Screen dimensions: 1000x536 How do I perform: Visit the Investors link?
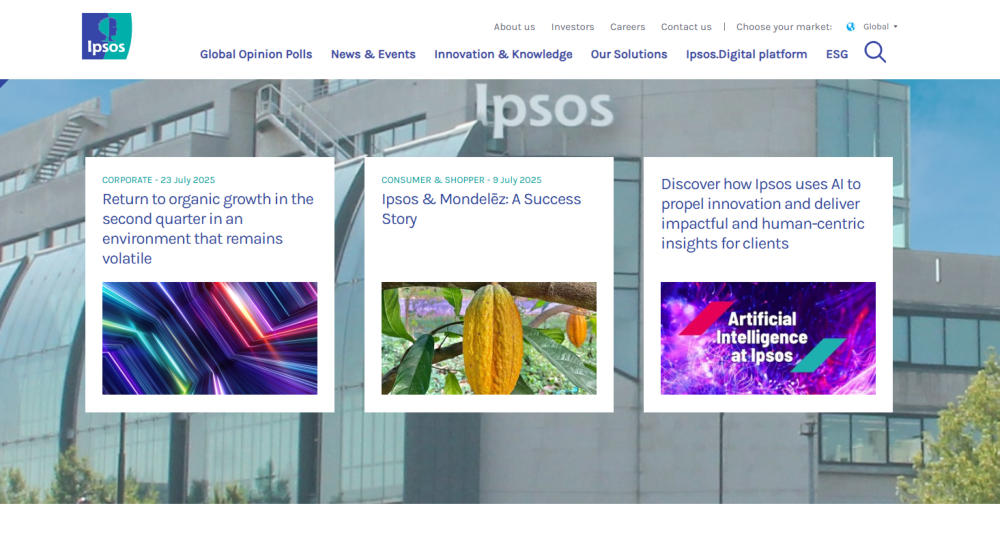573,27
